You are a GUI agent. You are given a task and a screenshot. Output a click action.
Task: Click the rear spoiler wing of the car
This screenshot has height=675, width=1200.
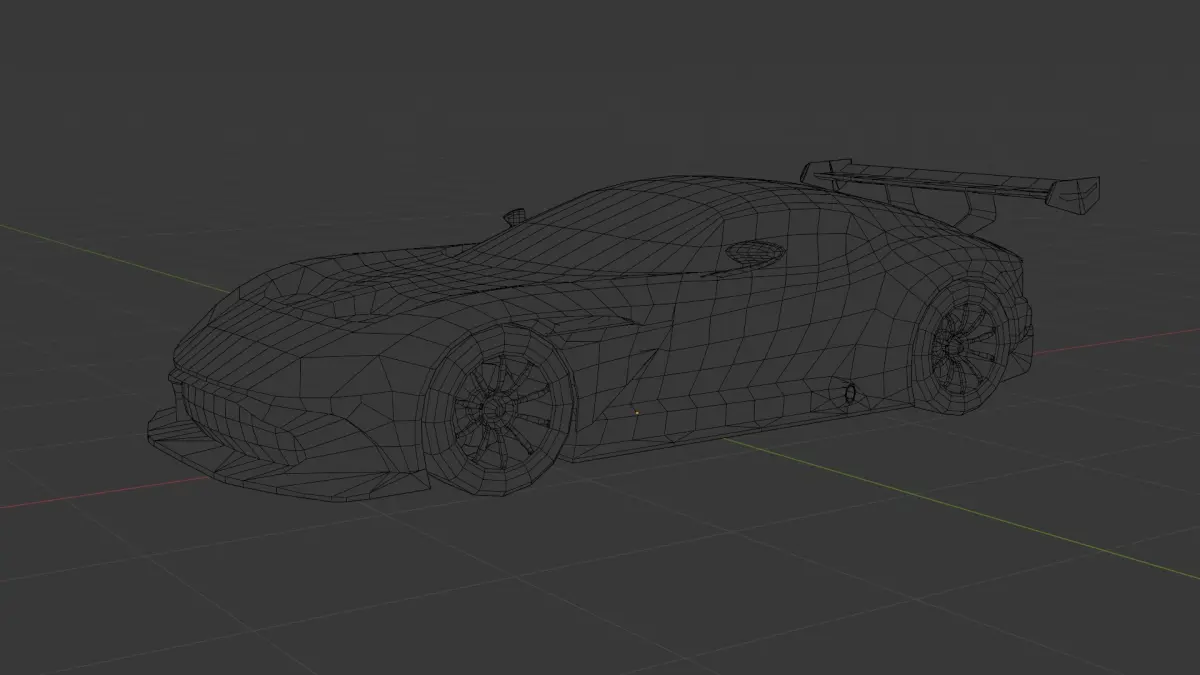(x=950, y=187)
